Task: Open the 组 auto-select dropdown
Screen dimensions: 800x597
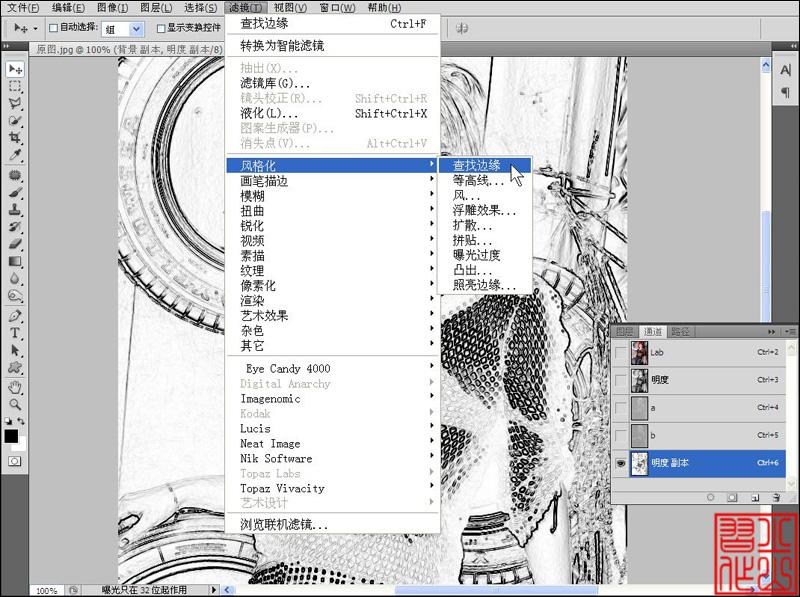Action: click(122, 29)
